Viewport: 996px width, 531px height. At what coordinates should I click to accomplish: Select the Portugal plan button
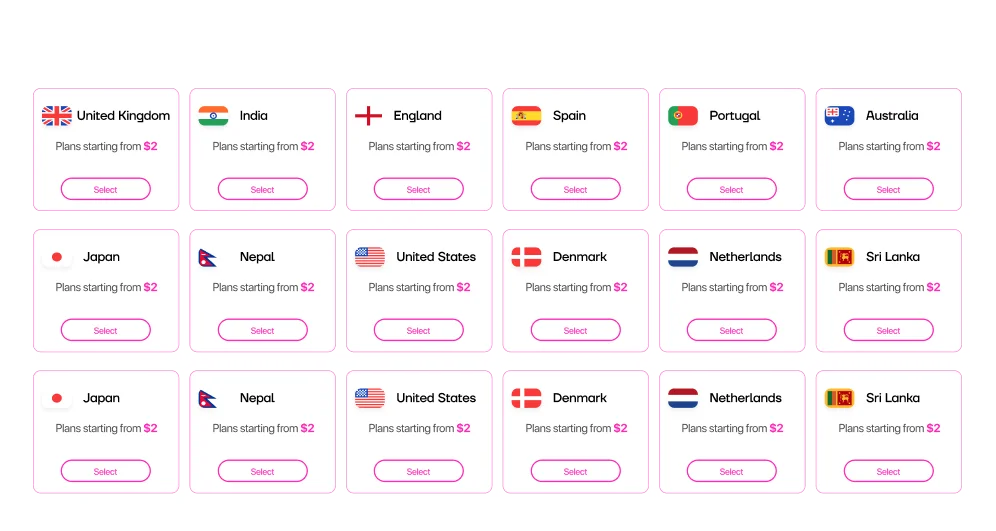[732, 189]
